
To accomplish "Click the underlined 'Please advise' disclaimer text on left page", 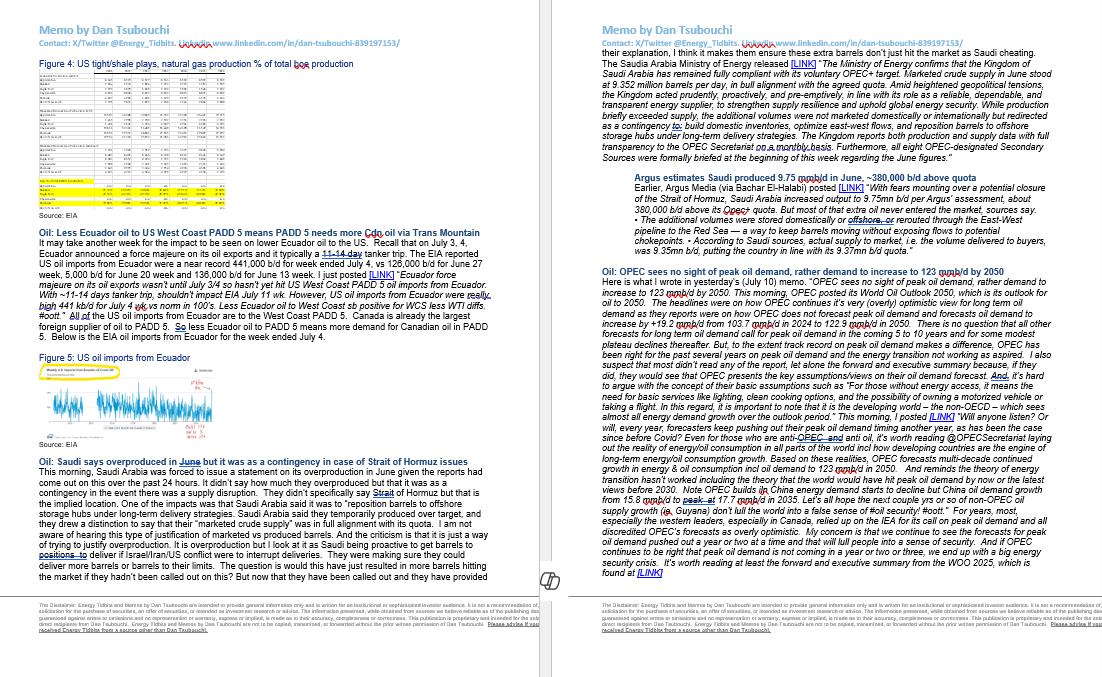I will 512,624.
